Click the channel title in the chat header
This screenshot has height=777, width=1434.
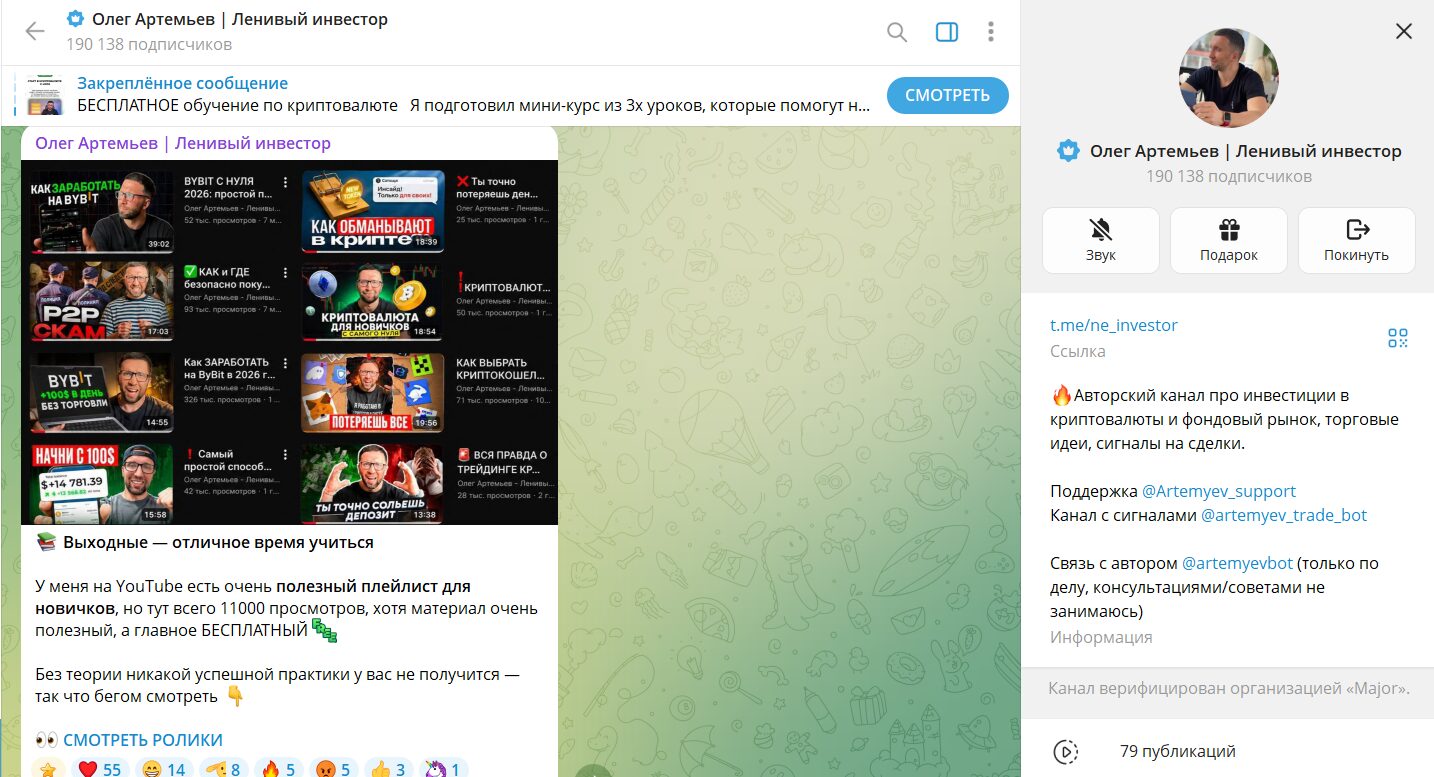point(240,19)
